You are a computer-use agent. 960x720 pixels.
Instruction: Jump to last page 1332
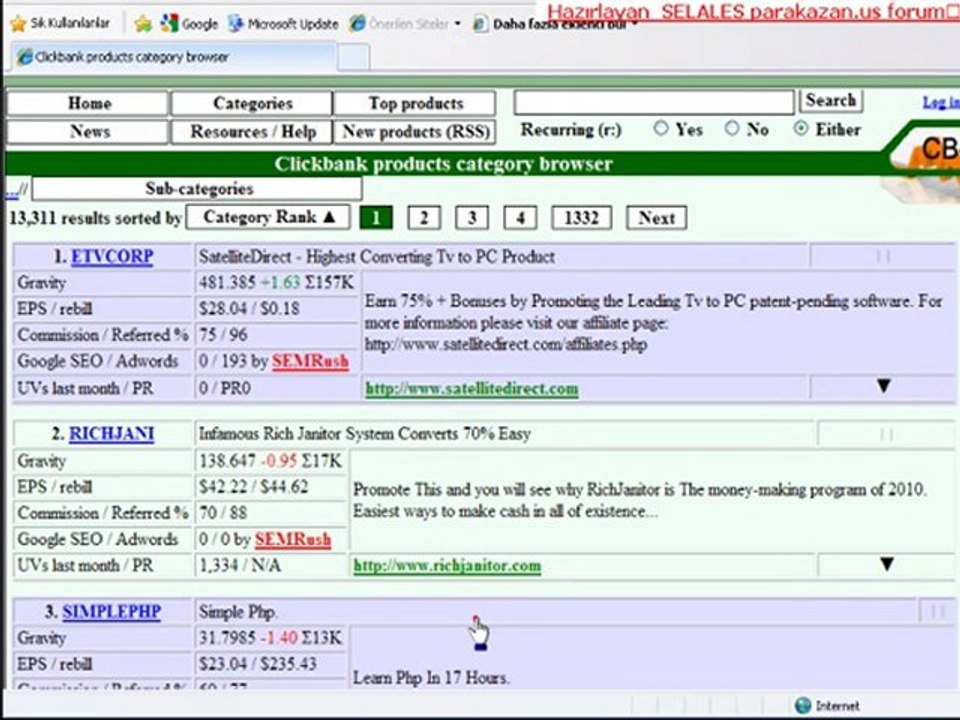tap(581, 218)
